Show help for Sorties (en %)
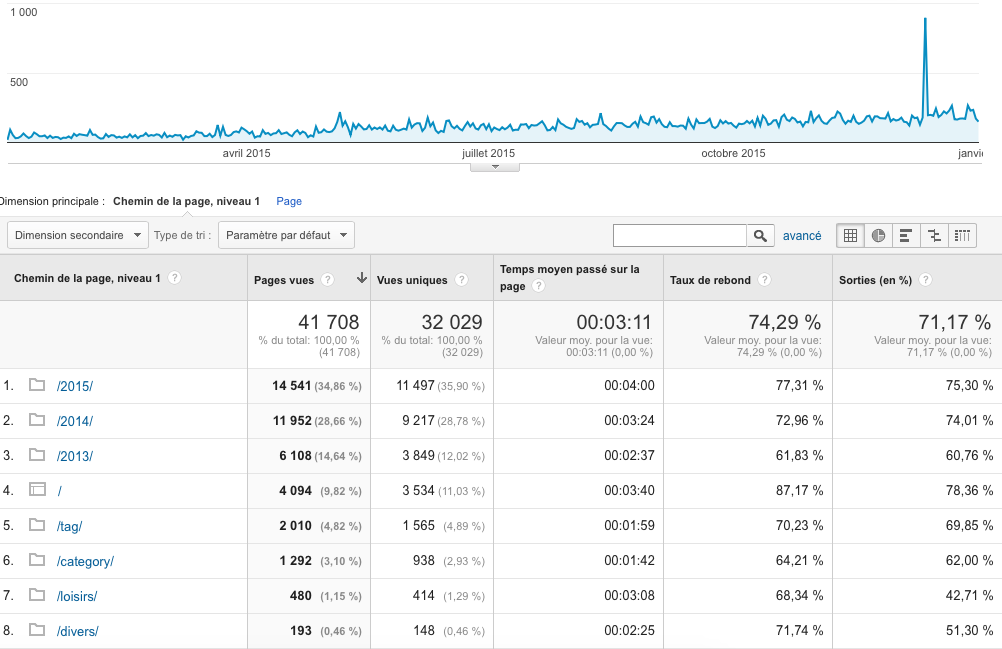 (x=925, y=280)
